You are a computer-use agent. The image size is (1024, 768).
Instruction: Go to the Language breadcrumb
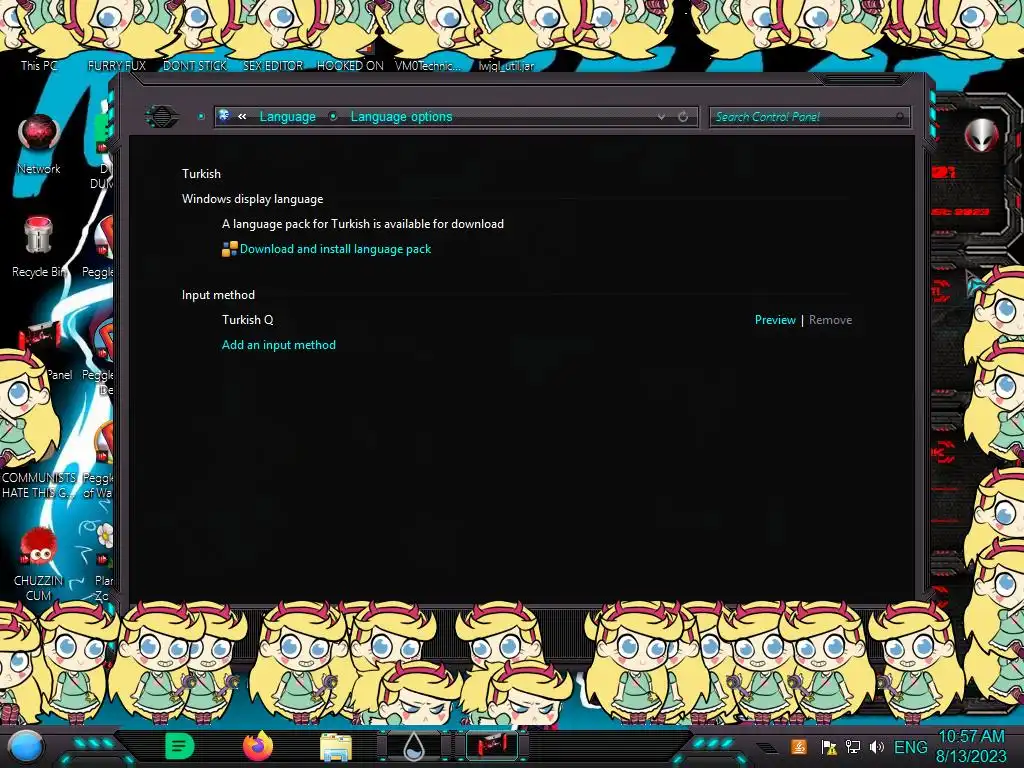point(287,117)
